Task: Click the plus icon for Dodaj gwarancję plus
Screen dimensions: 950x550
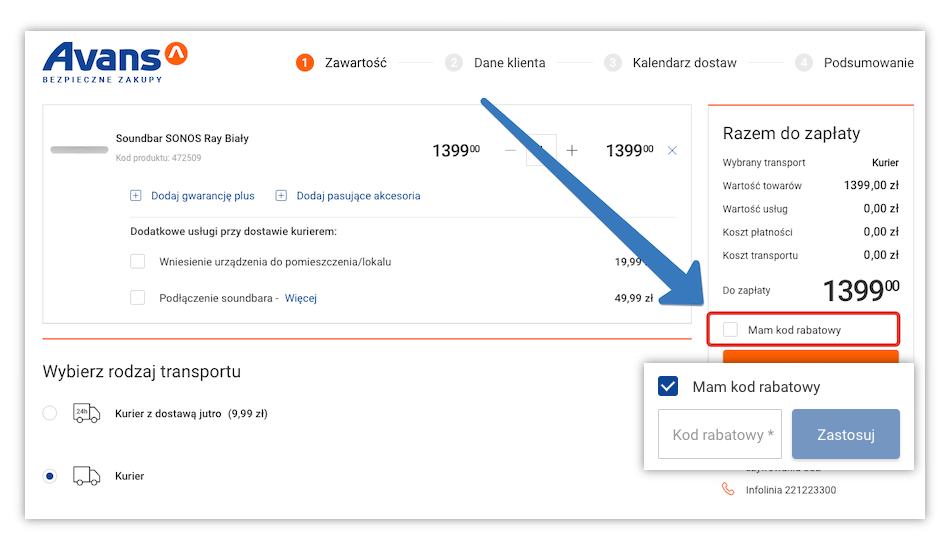Action: 136,196
